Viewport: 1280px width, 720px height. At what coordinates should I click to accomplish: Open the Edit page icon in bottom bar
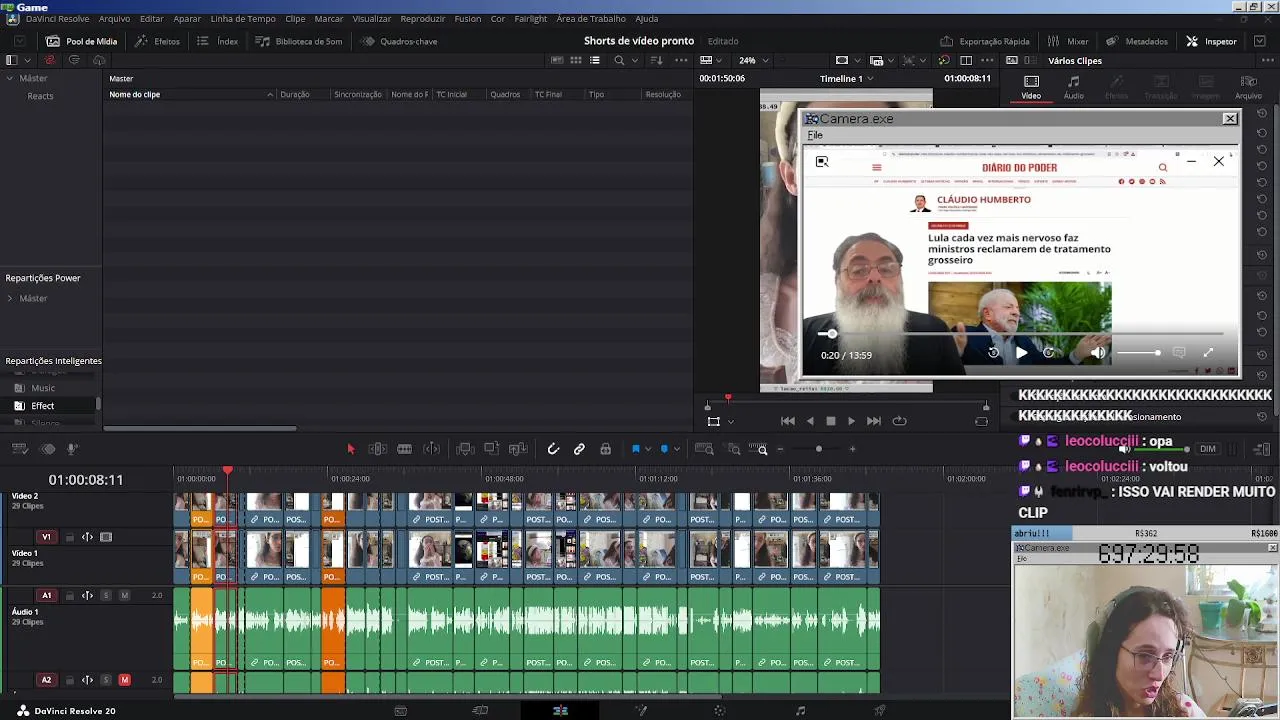[560, 711]
